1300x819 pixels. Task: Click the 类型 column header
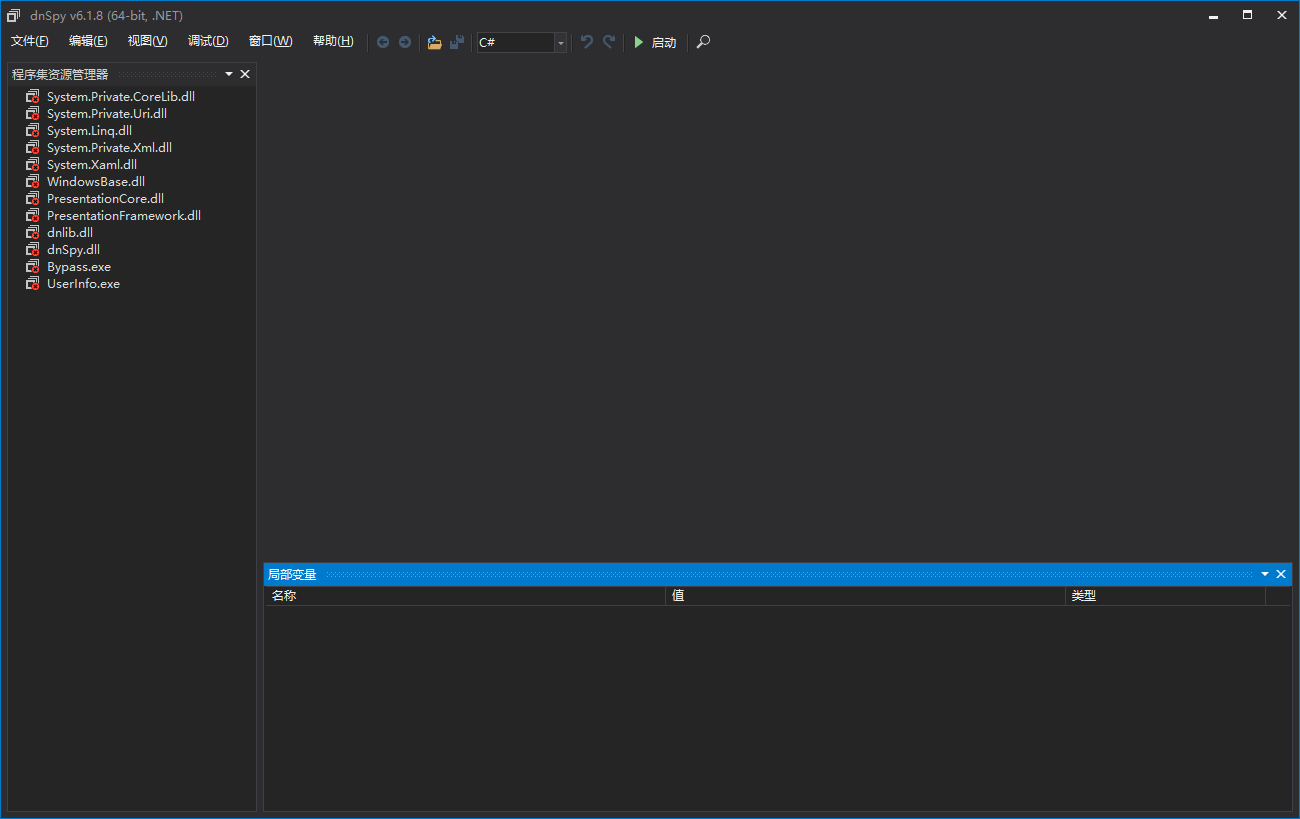click(x=1166, y=596)
